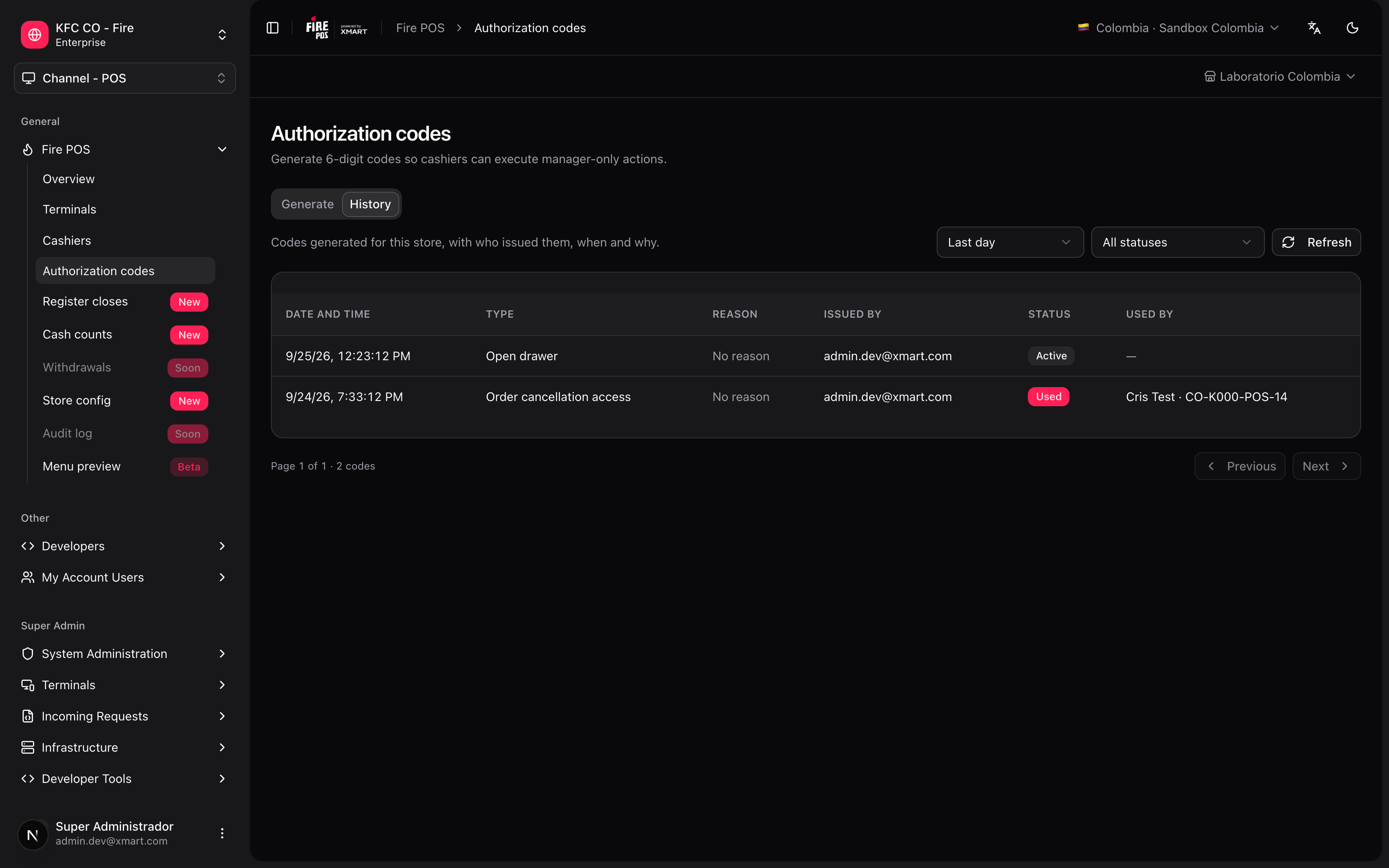Click the Fire POS breadcrumb link
Viewport: 1389px width, 868px height.
pyautogui.click(x=420, y=28)
